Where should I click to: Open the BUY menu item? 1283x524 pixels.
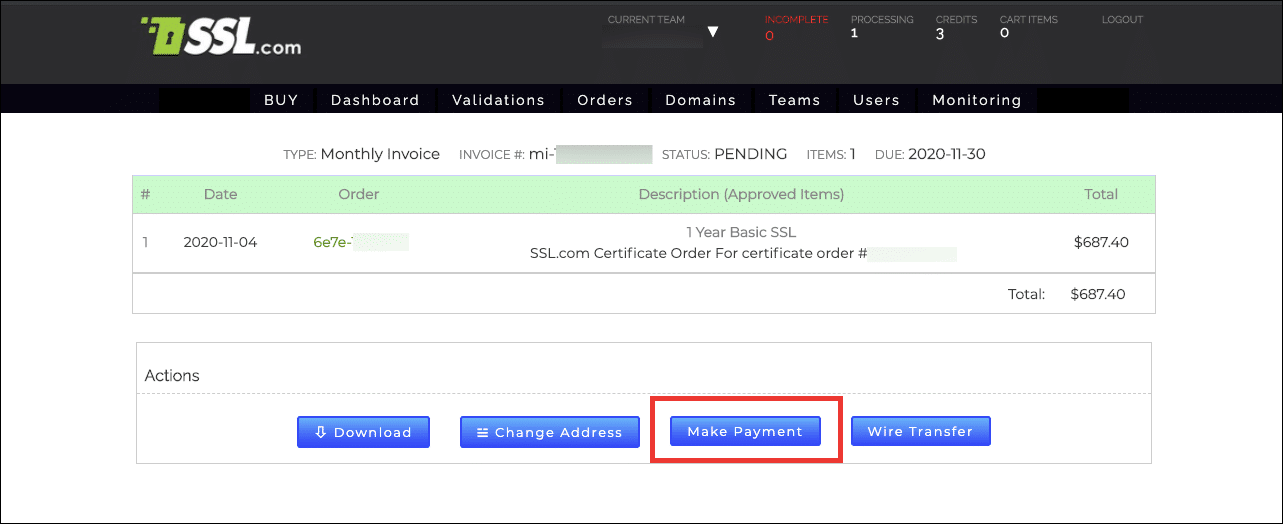[x=282, y=100]
